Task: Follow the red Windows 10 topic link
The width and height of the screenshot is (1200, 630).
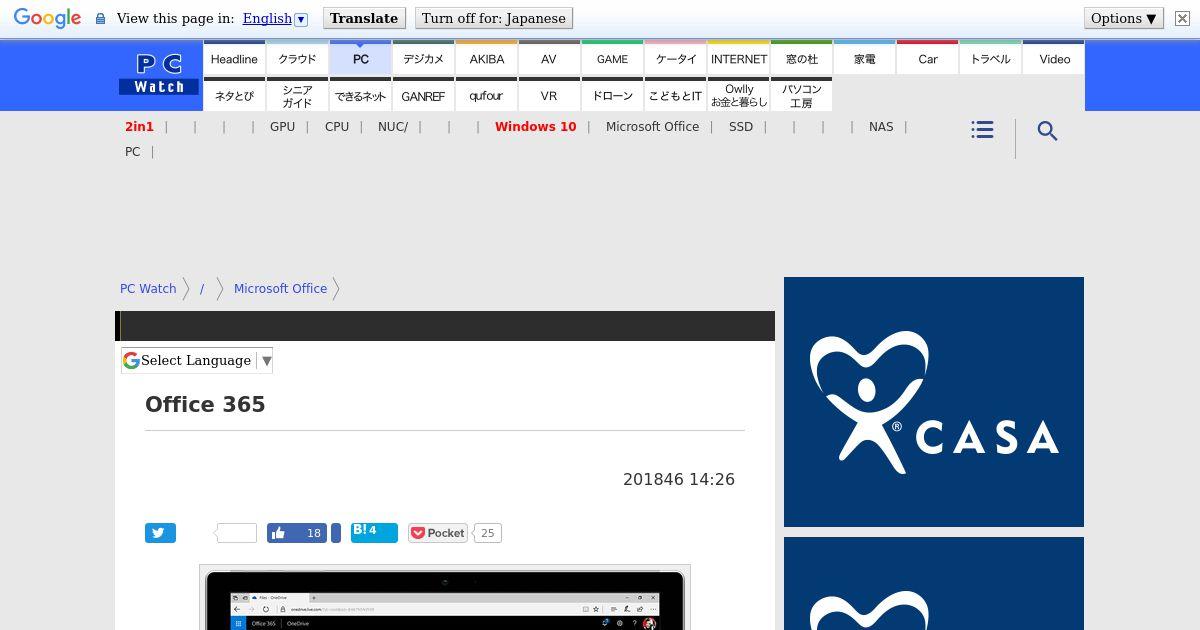Action: tap(535, 127)
